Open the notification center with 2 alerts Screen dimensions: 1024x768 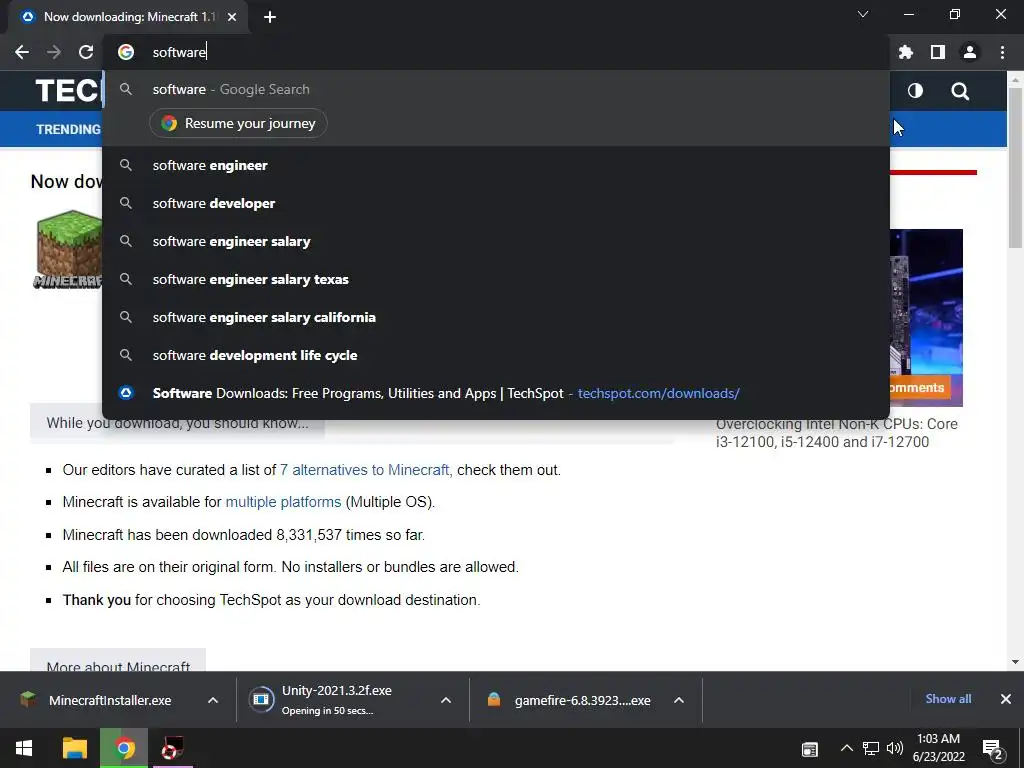993,750
